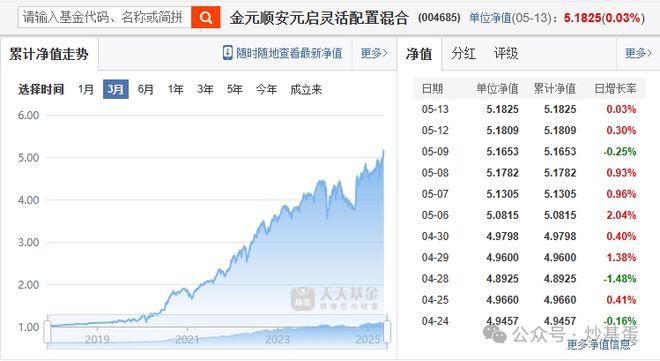660x361 pixels.
Task: Click the 日增长率 column header
Action: coord(615,88)
